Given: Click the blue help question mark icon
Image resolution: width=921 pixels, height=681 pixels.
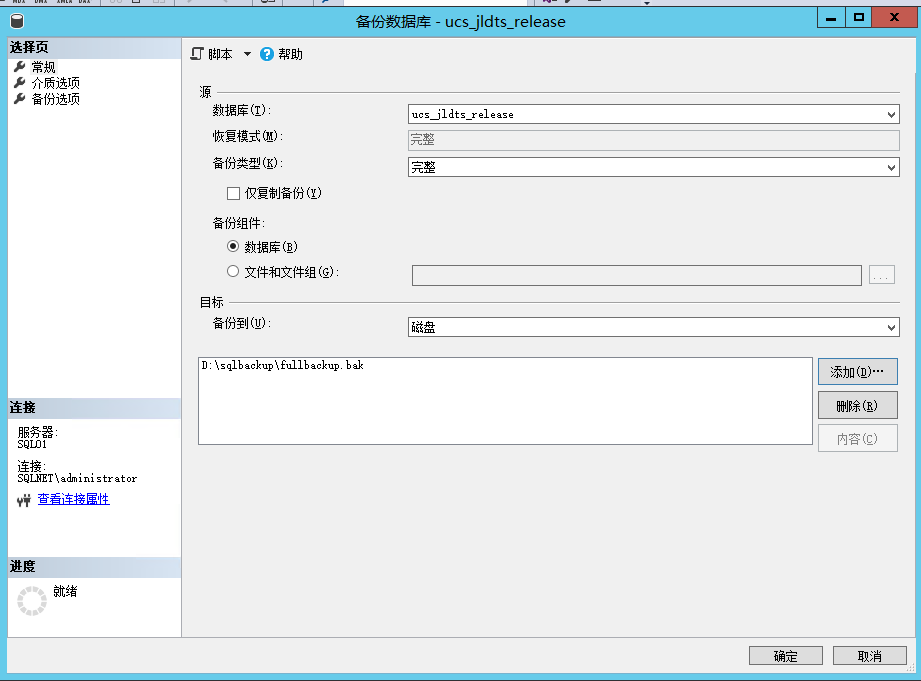Looking at the screenshot, I should pos(267,54).
